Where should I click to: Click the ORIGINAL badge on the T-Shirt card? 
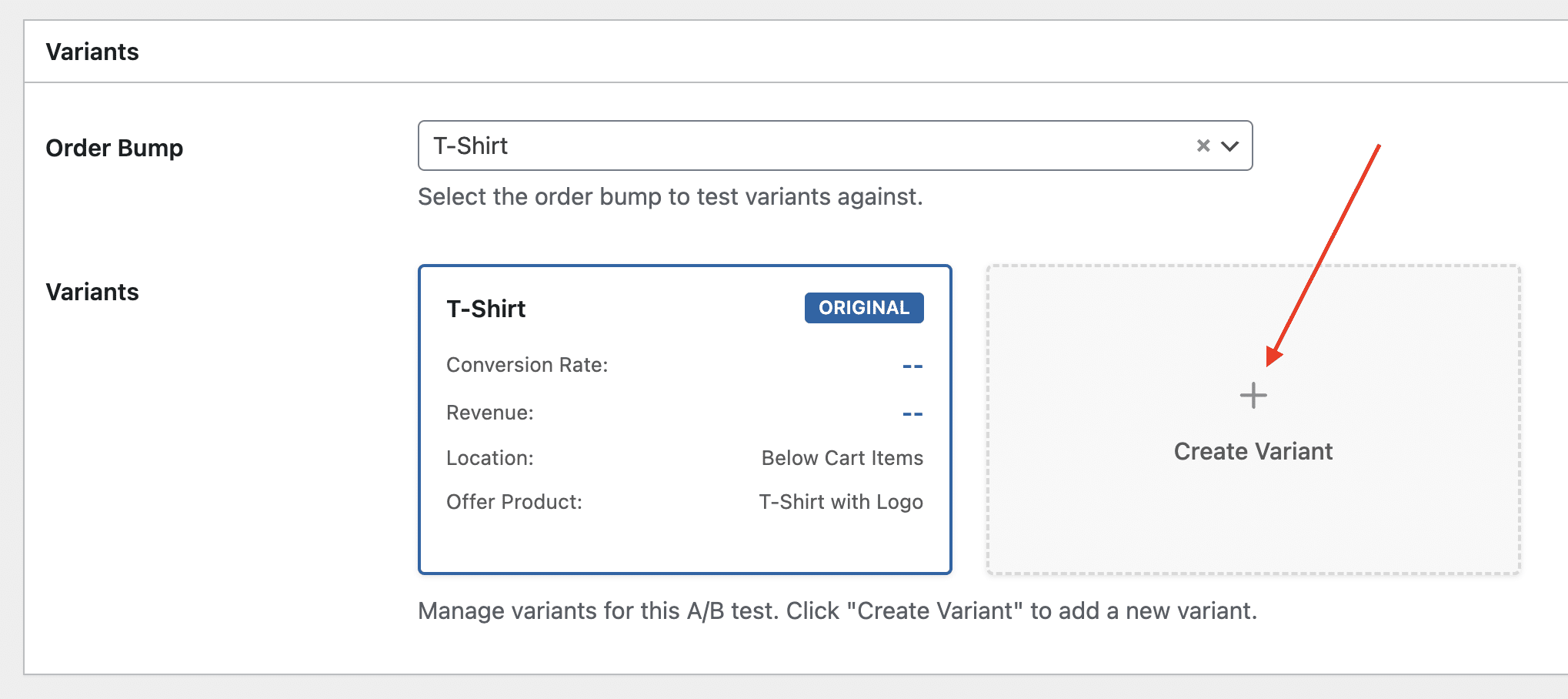(x=863, y=307)
